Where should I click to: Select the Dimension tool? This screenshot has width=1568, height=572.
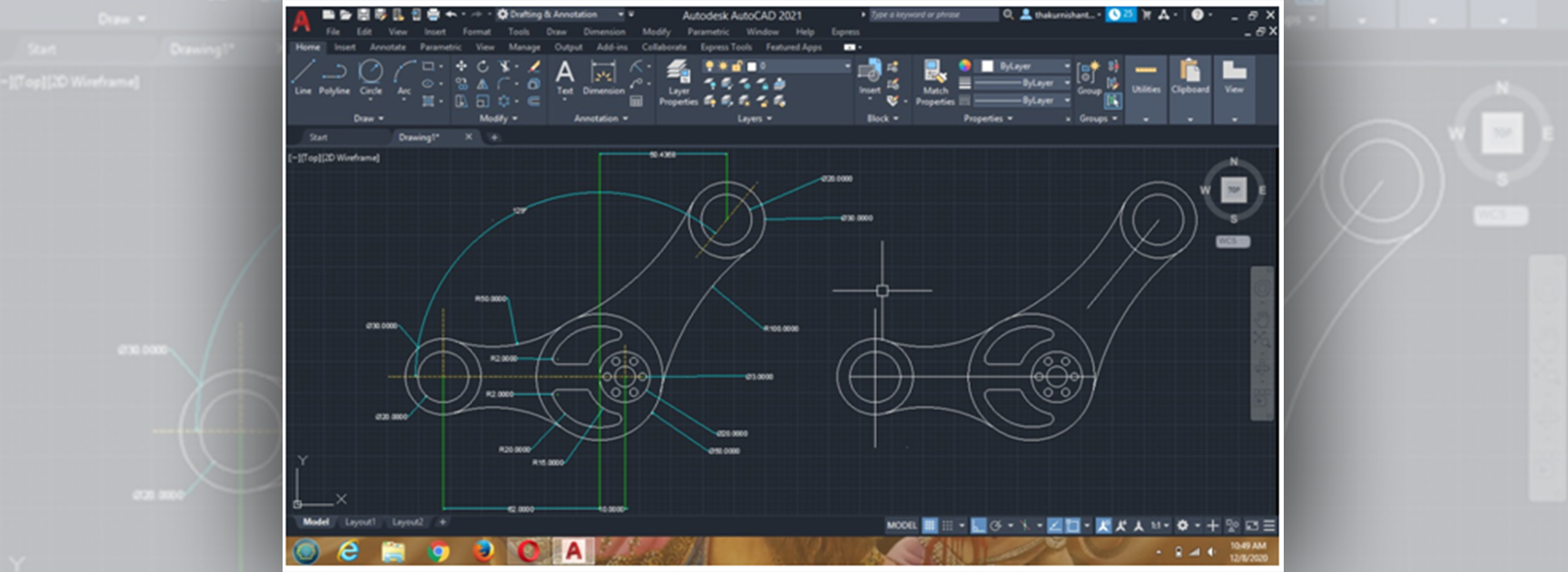[x=604, y=78]
